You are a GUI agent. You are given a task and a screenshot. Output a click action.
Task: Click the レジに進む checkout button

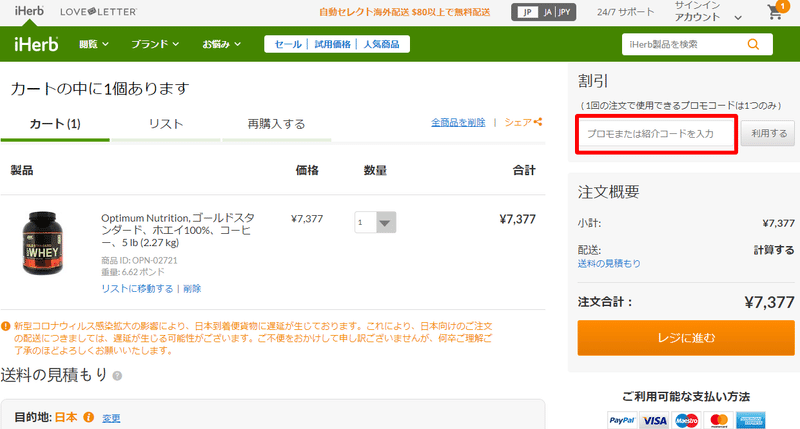(686, 338)
